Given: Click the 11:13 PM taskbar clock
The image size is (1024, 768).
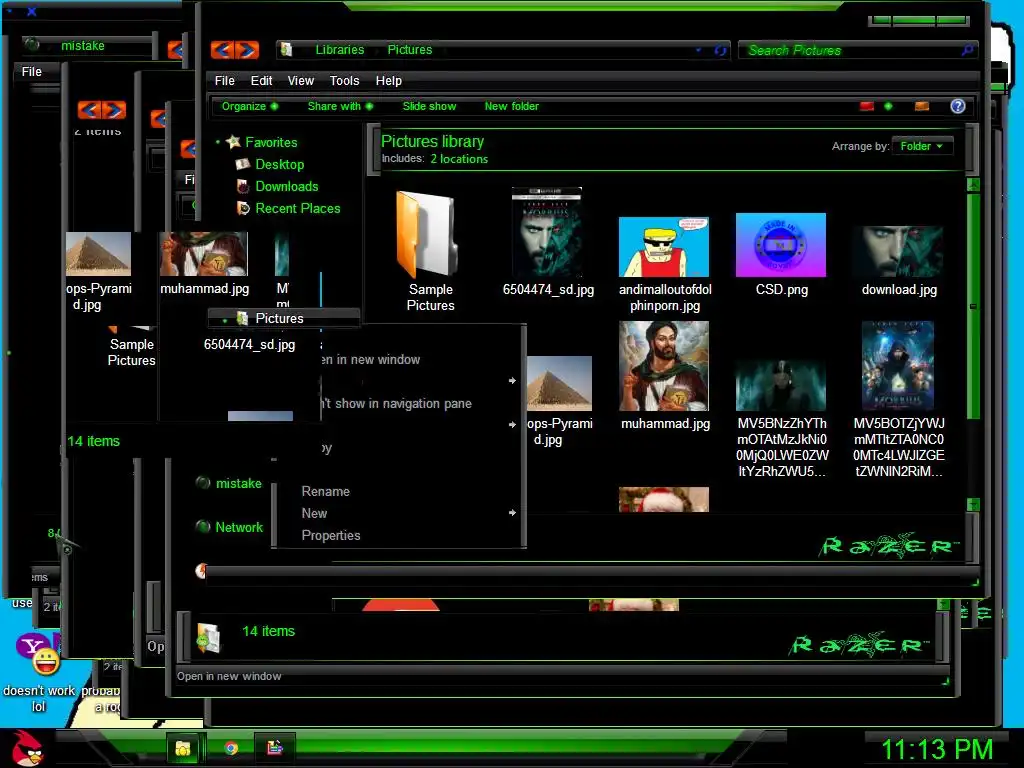Looking at the screenshot, I should (x=937, y=749).
